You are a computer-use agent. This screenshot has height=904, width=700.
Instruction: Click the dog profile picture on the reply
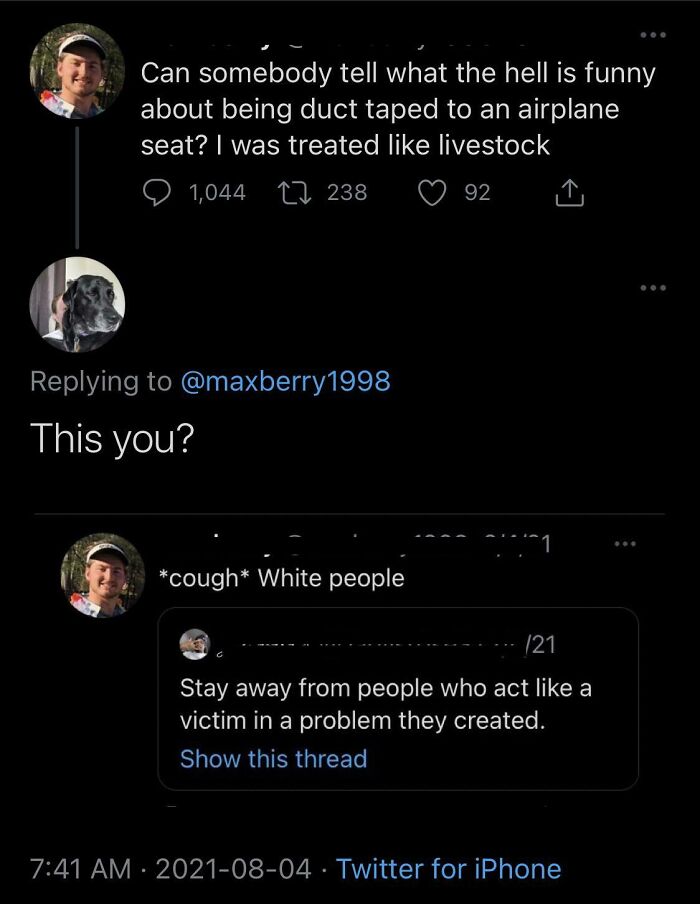tap(77, 306)
